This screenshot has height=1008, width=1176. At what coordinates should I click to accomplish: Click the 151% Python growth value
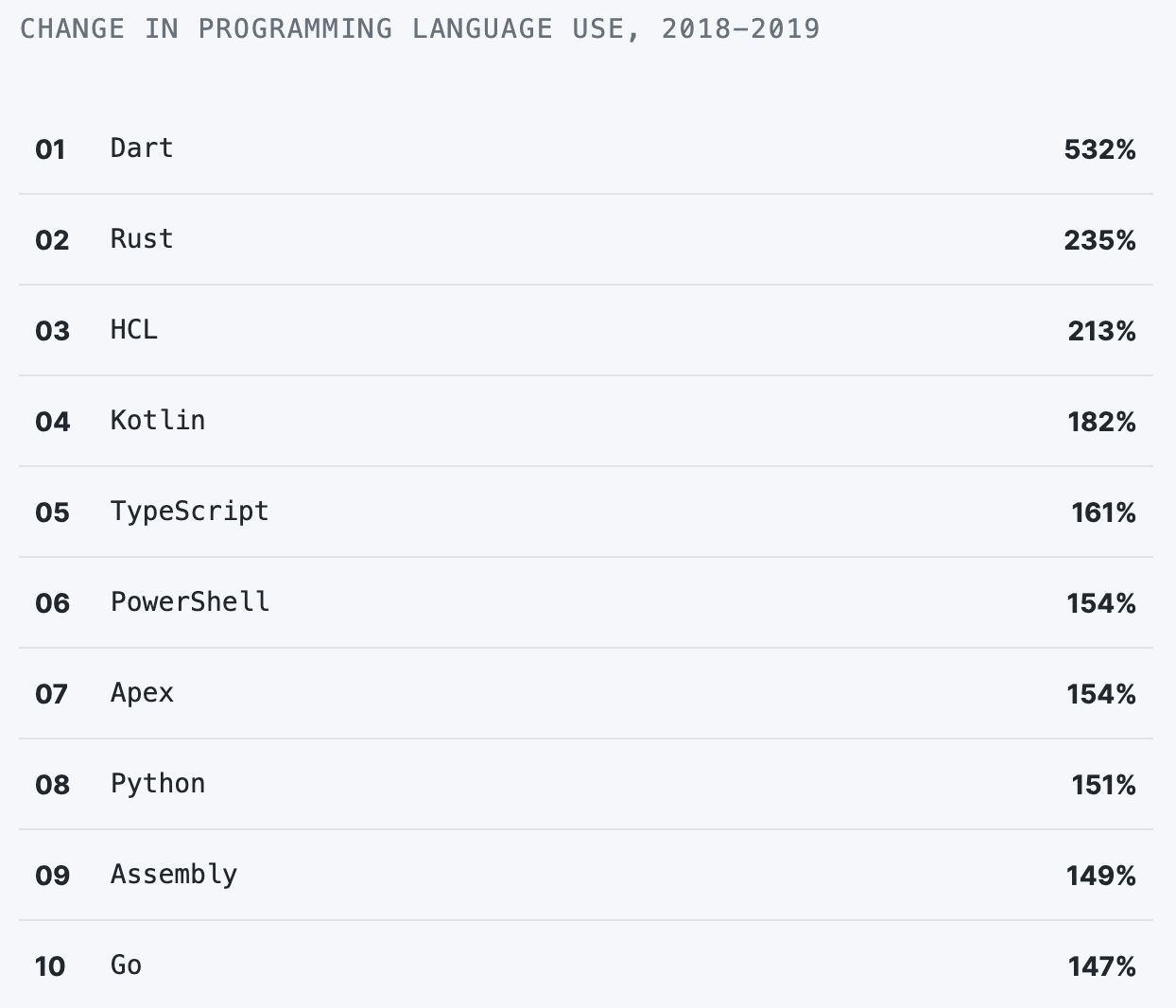[1103, 785]
